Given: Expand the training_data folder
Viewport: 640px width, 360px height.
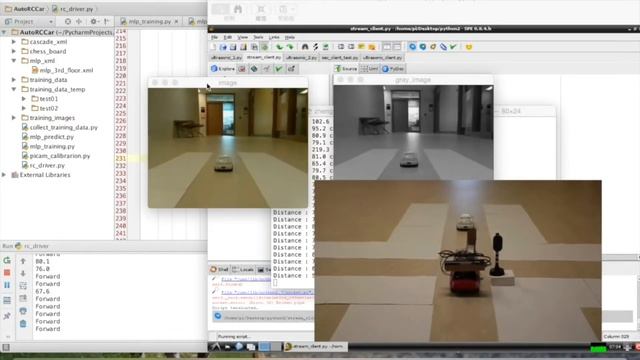Looking at the screenshot, I should [14, 80].
